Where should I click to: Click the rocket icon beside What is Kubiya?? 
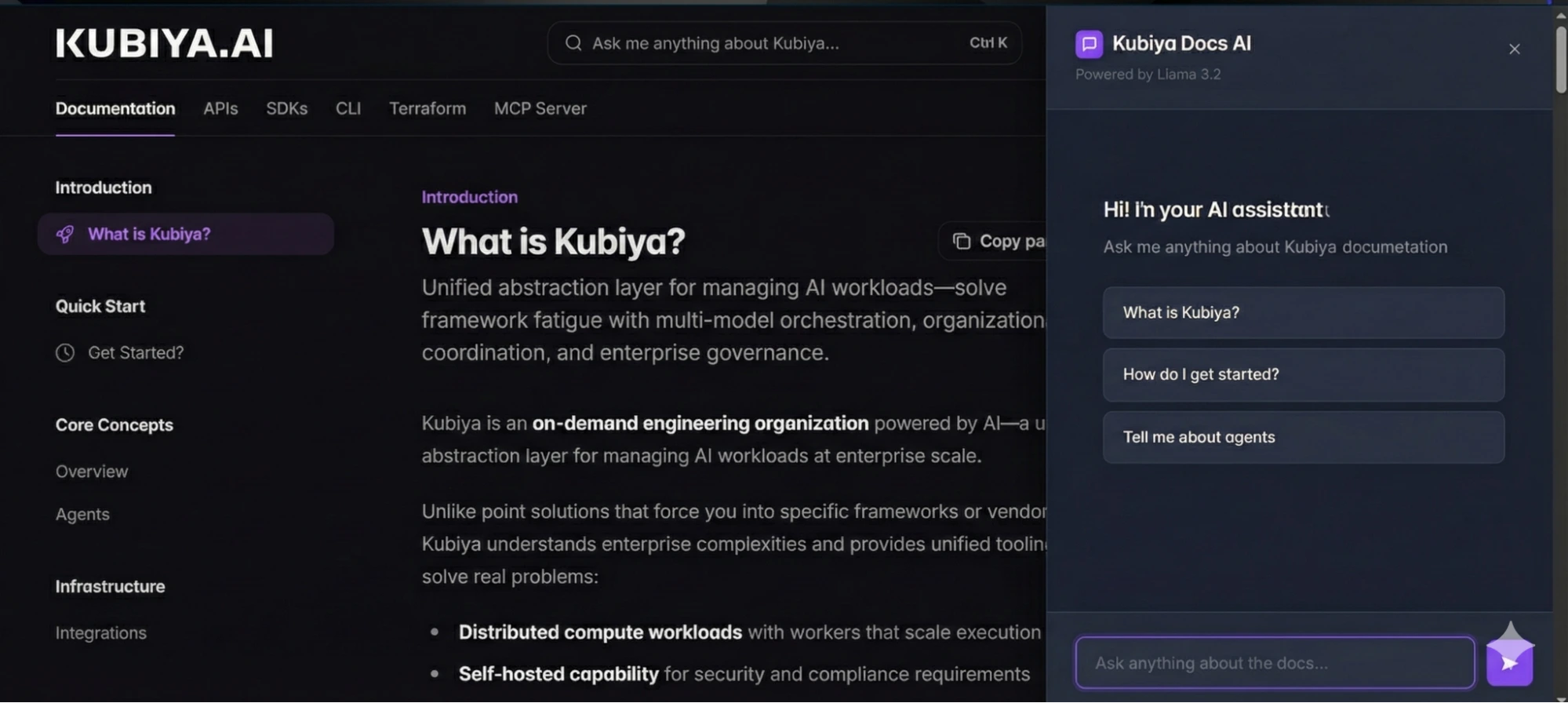tap(65, 234)
